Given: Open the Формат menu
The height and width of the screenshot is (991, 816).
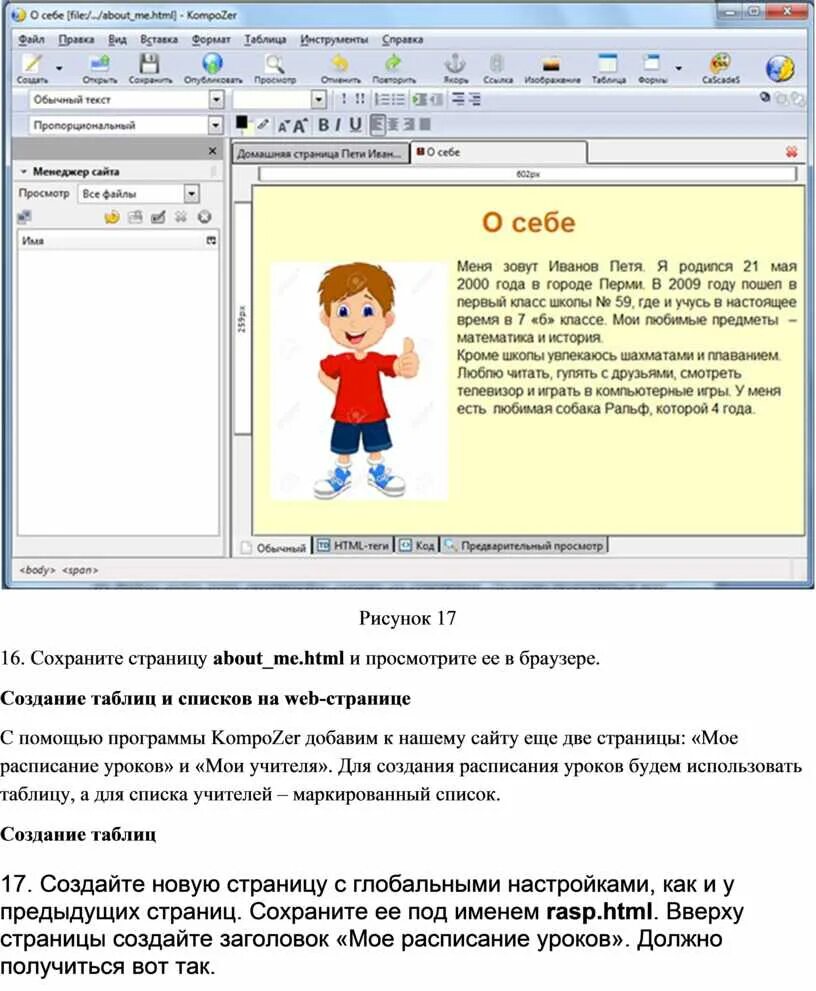Looking at the screenshot, I should pyautogui.click(x=211, y=39).
